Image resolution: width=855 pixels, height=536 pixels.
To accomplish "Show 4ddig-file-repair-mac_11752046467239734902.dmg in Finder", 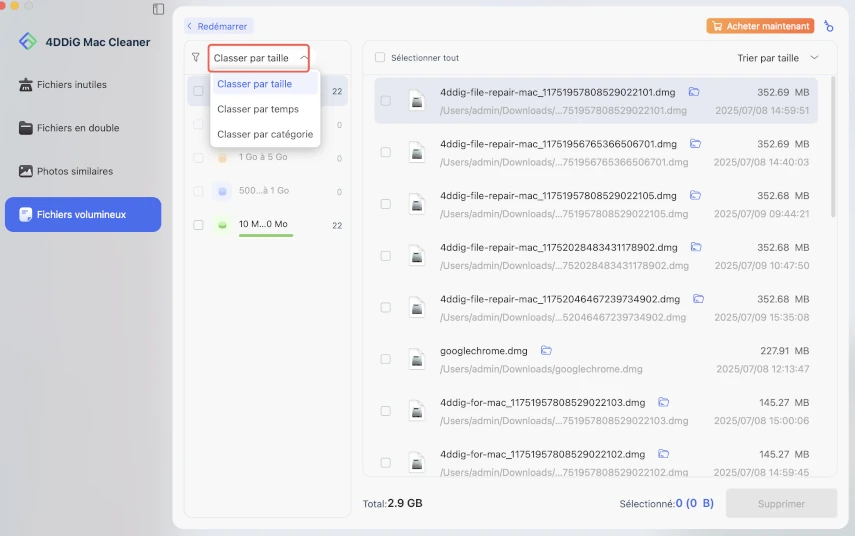I will [x=699, y=299].
